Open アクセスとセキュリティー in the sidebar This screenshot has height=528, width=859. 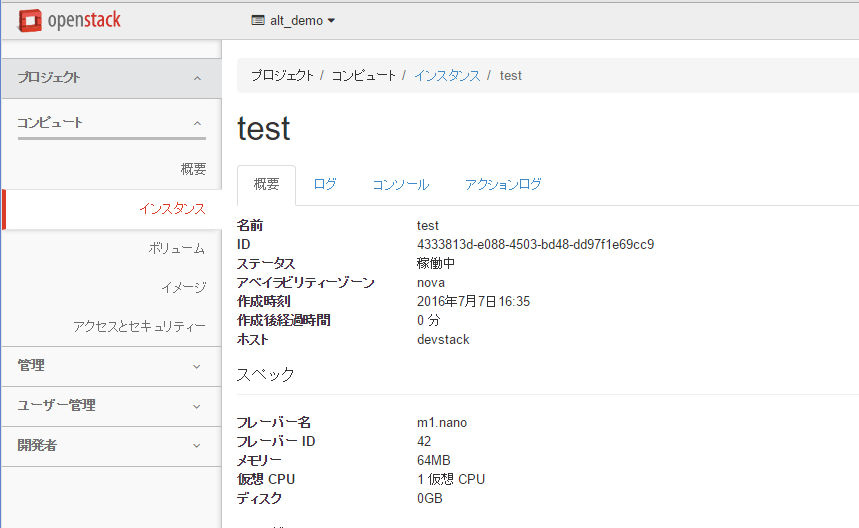(x=139, y=327)
